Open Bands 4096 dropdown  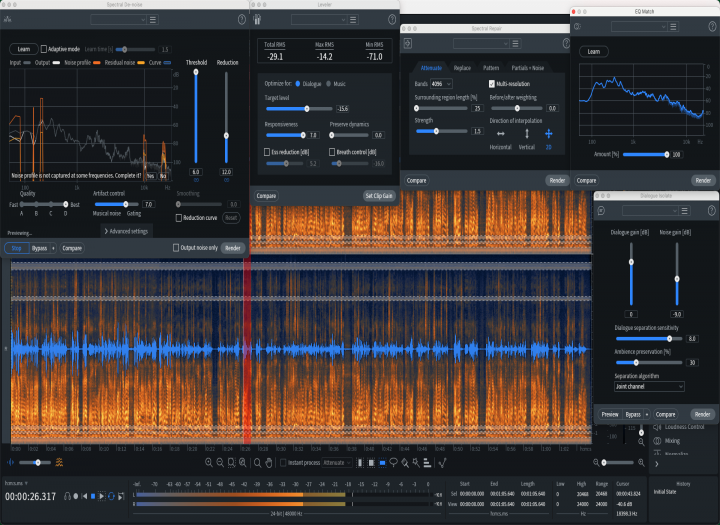point(441,84)
